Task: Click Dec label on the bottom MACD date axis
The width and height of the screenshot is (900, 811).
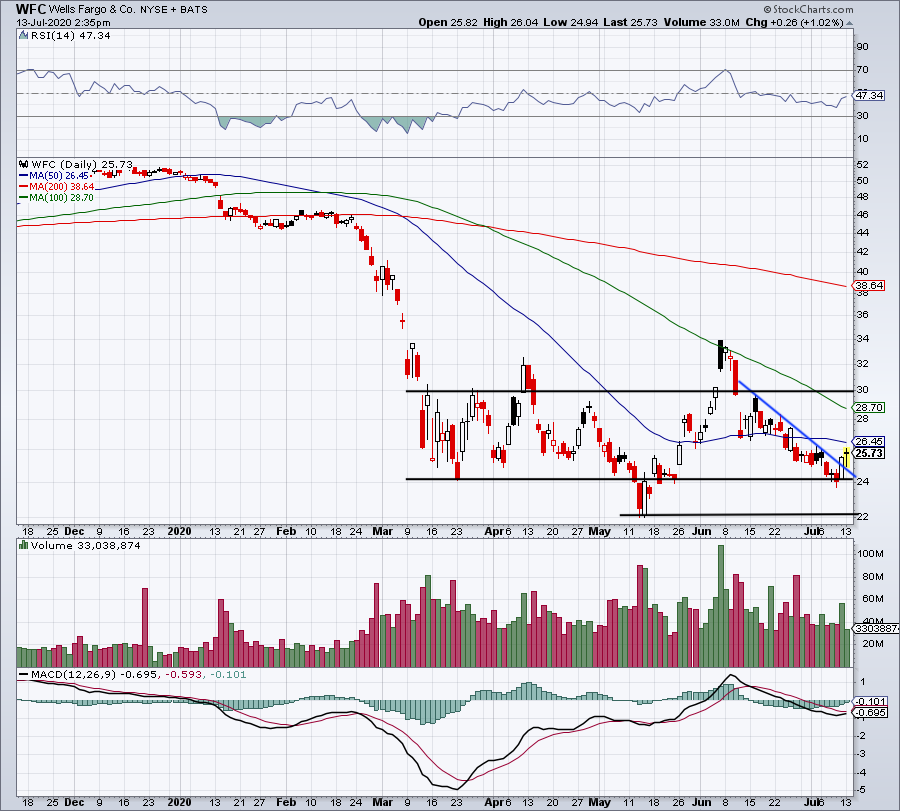Action: click(x=75, y=802)
